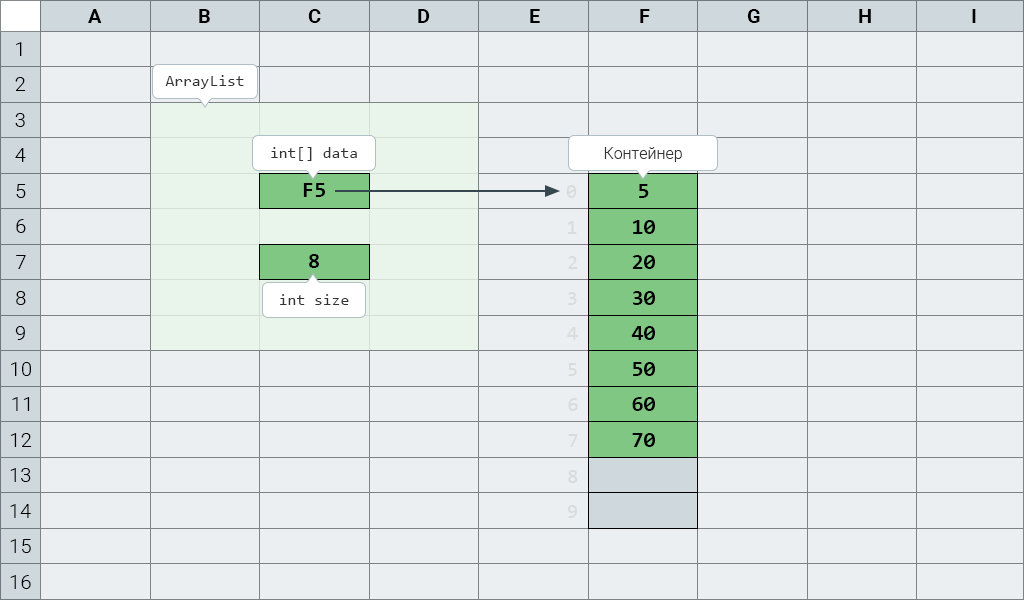The width and height of the screenshot is (1024, 600).
Task: Click the empty gray cell at index 8
Action: pos(643,475)
